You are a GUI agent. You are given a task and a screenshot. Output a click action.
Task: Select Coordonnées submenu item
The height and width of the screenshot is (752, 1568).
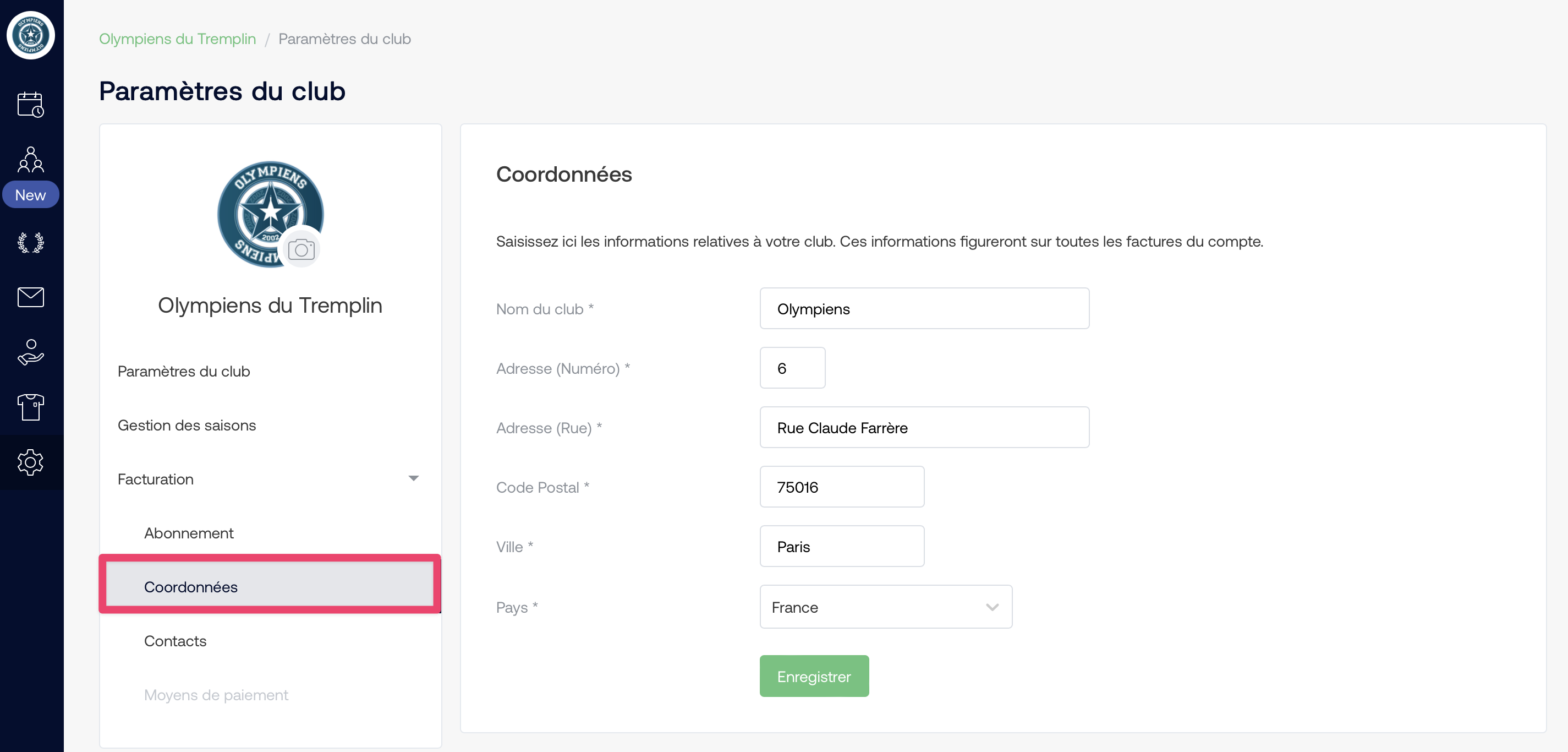point(270,586)
